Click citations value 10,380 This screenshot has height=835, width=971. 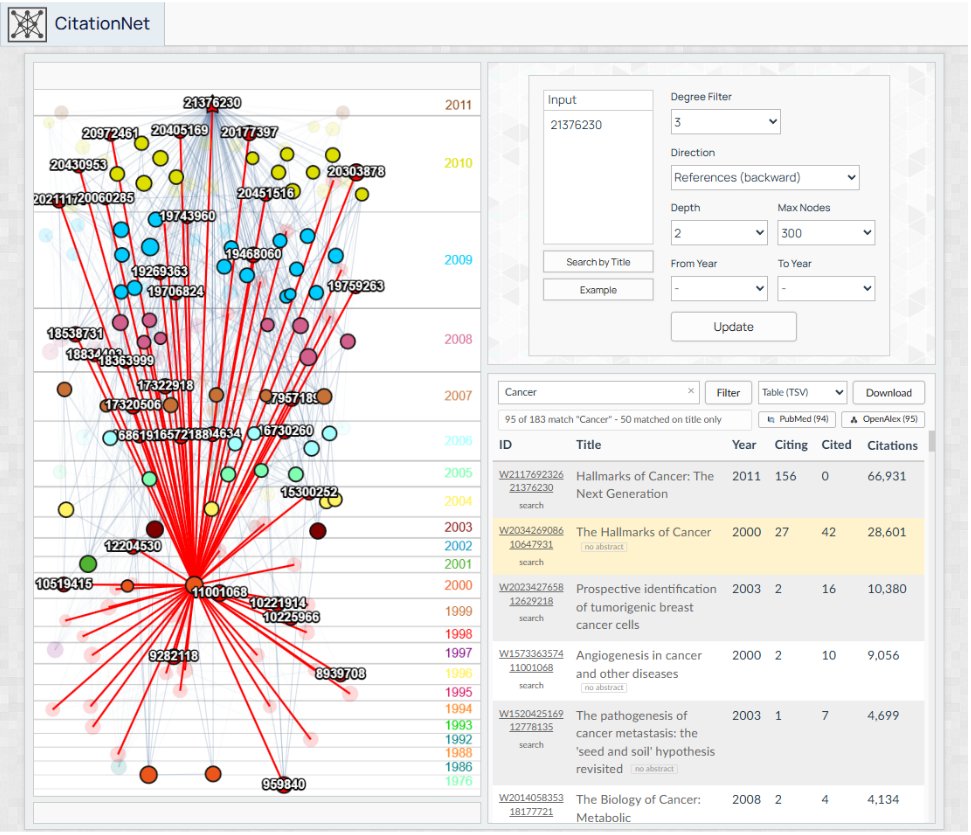[887, 588]
